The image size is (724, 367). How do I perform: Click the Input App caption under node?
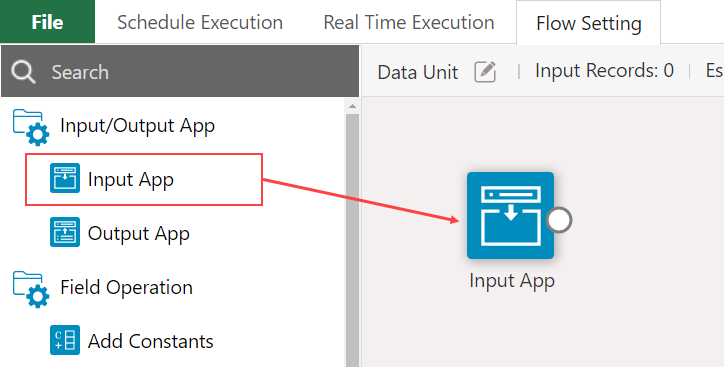[512, 281]
